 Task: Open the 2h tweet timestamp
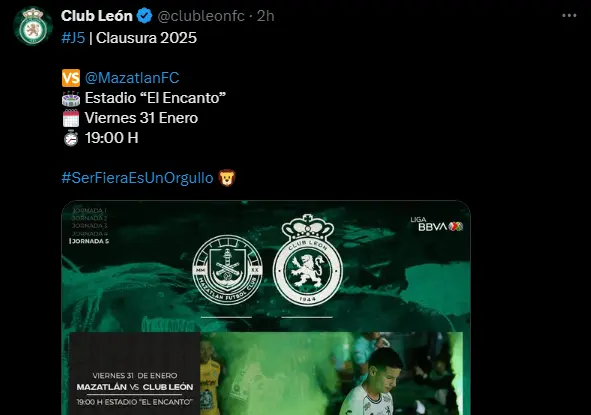[266, 16]
